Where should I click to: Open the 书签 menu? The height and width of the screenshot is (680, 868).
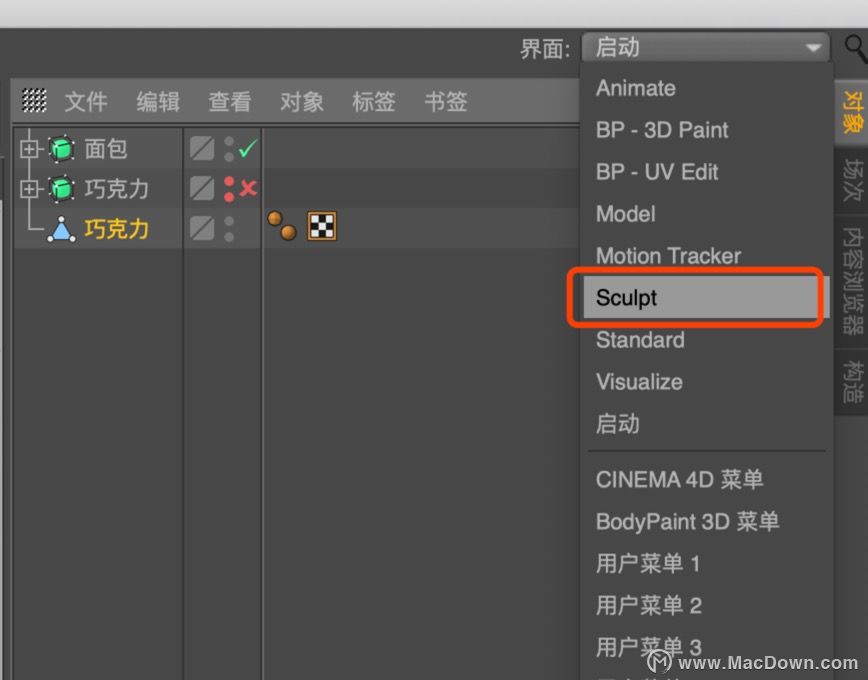(x=446, y=102)
